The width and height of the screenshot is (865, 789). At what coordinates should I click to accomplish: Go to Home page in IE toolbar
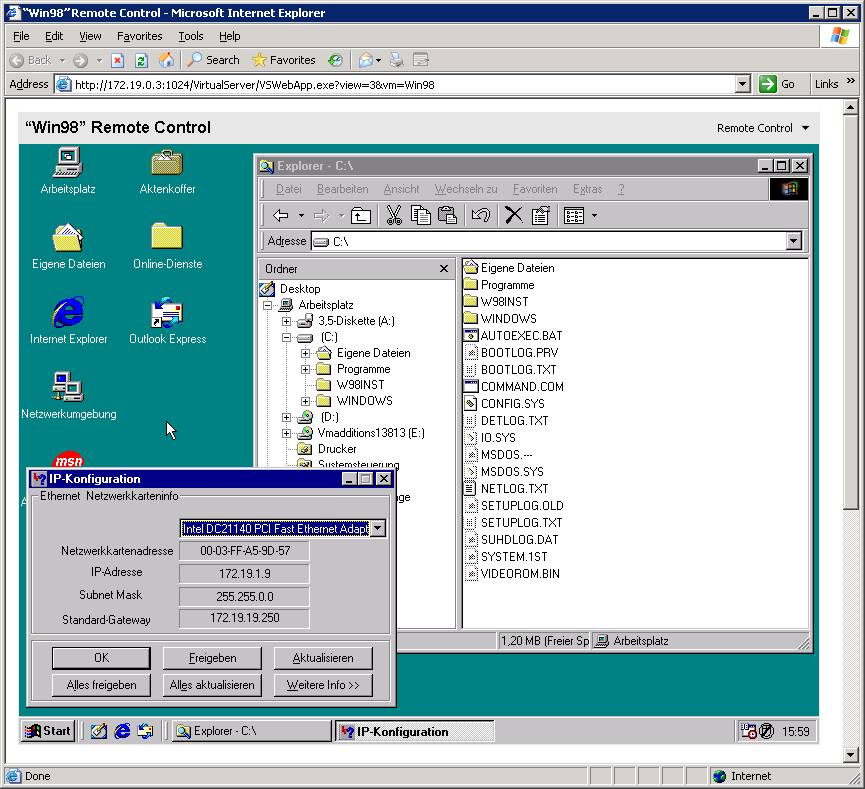[x=166, y=60]
